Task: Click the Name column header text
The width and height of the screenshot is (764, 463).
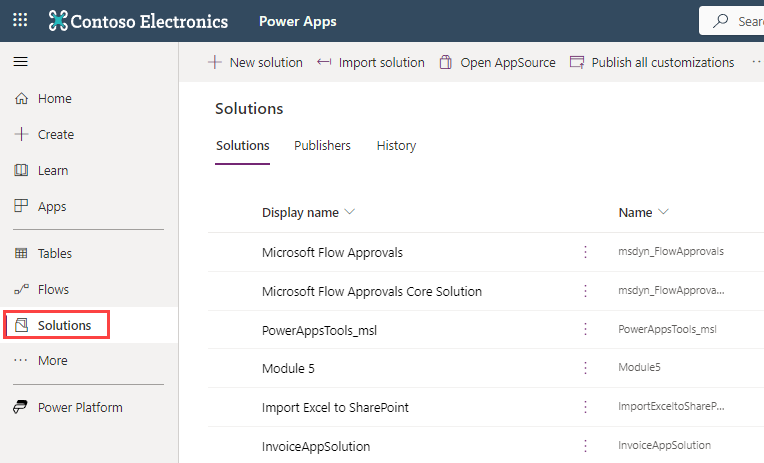Action: tap(635, 212)
